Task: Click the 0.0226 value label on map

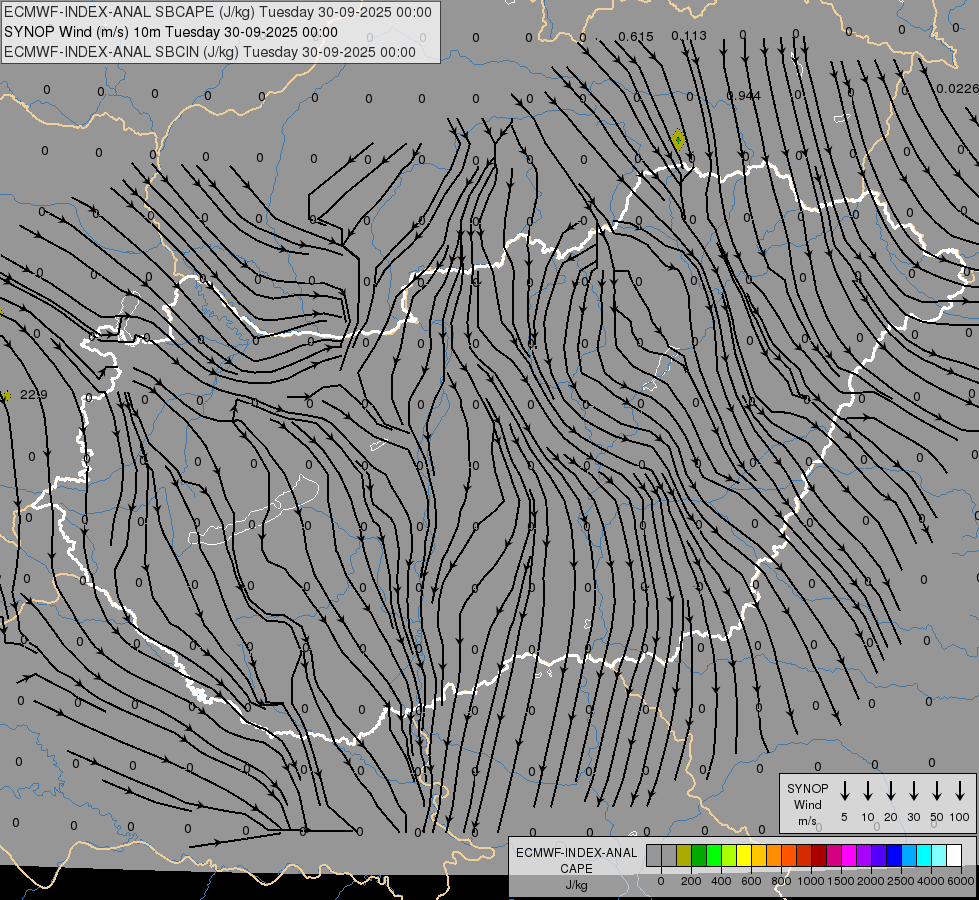Action: tap(958, 89)
